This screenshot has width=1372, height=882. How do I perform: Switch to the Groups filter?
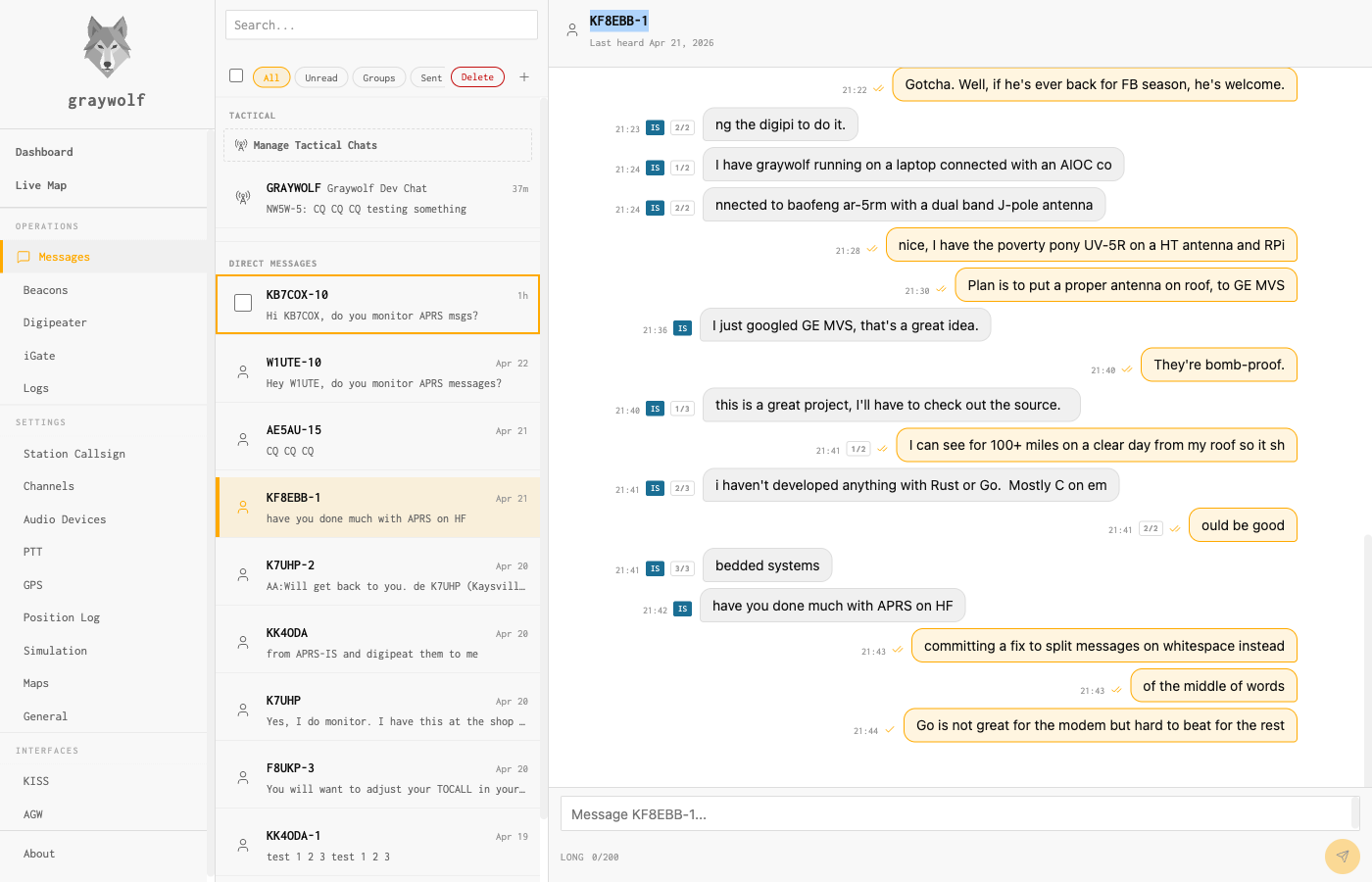[379, 77]
